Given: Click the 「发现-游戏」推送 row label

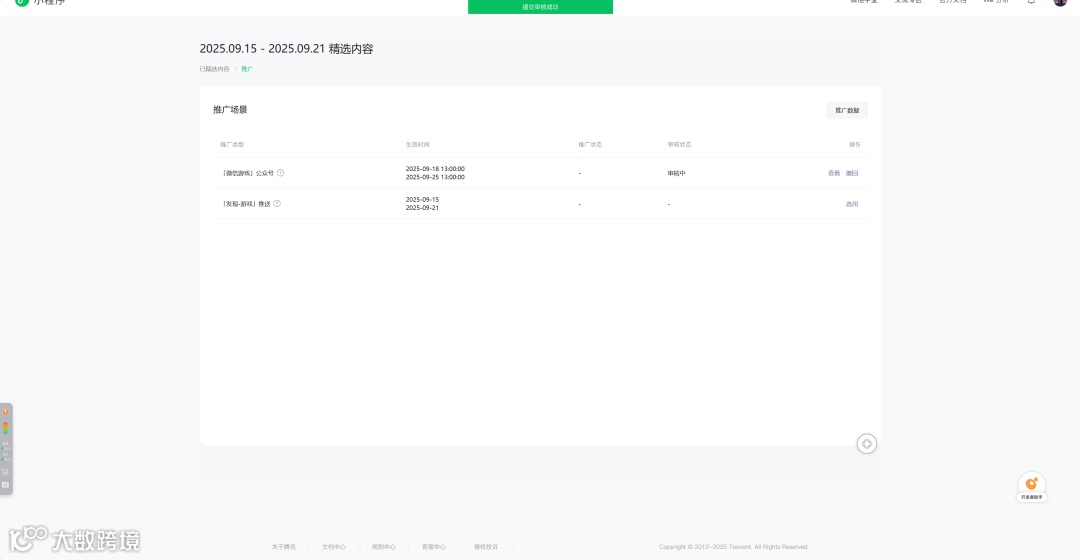Looking at the screenshot, I should pyautogui.click(x=245, y=204).
